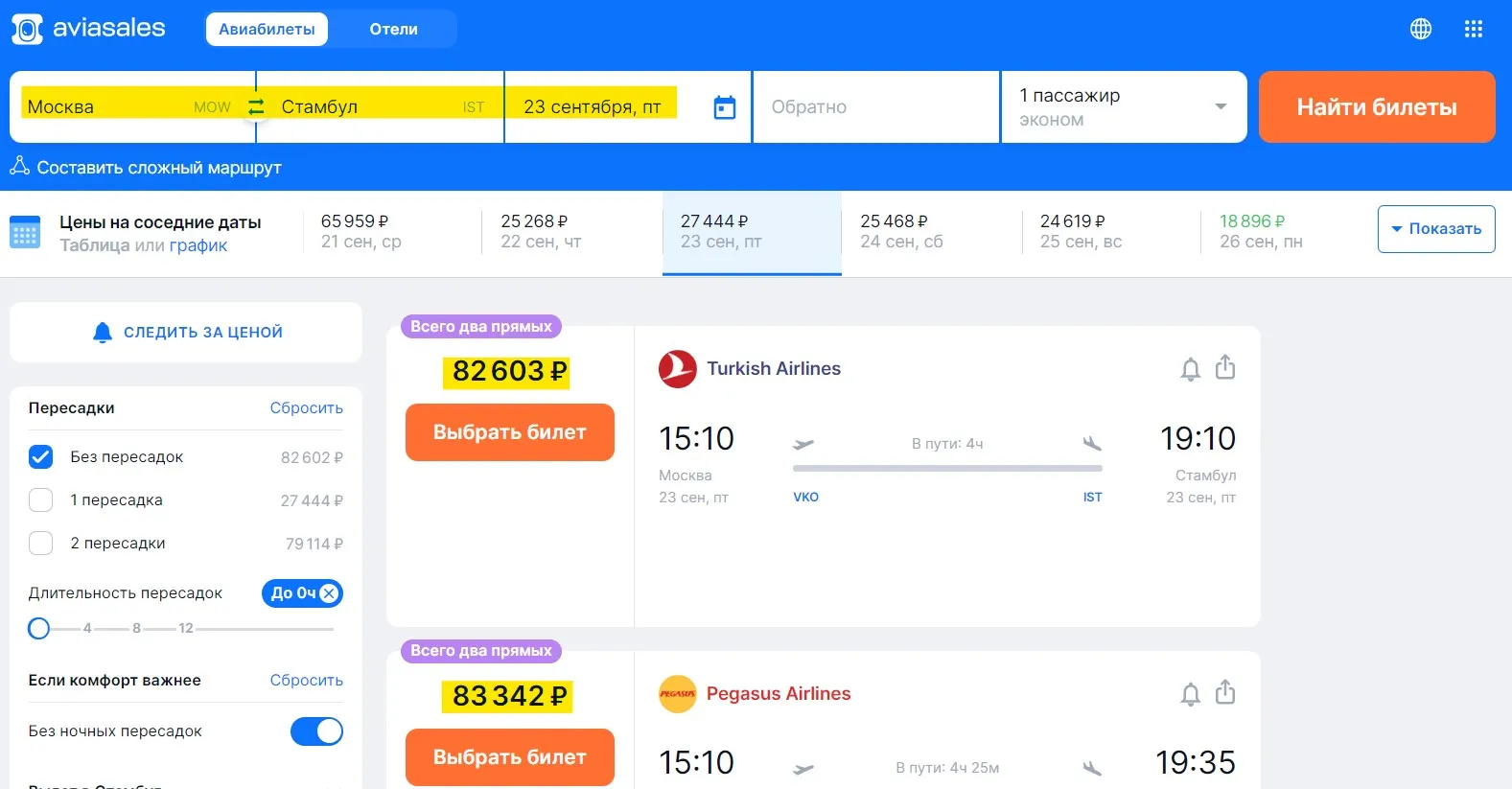
Task: Toggle off 'Без ночных пересадок' switch
Action: point(316,731)
